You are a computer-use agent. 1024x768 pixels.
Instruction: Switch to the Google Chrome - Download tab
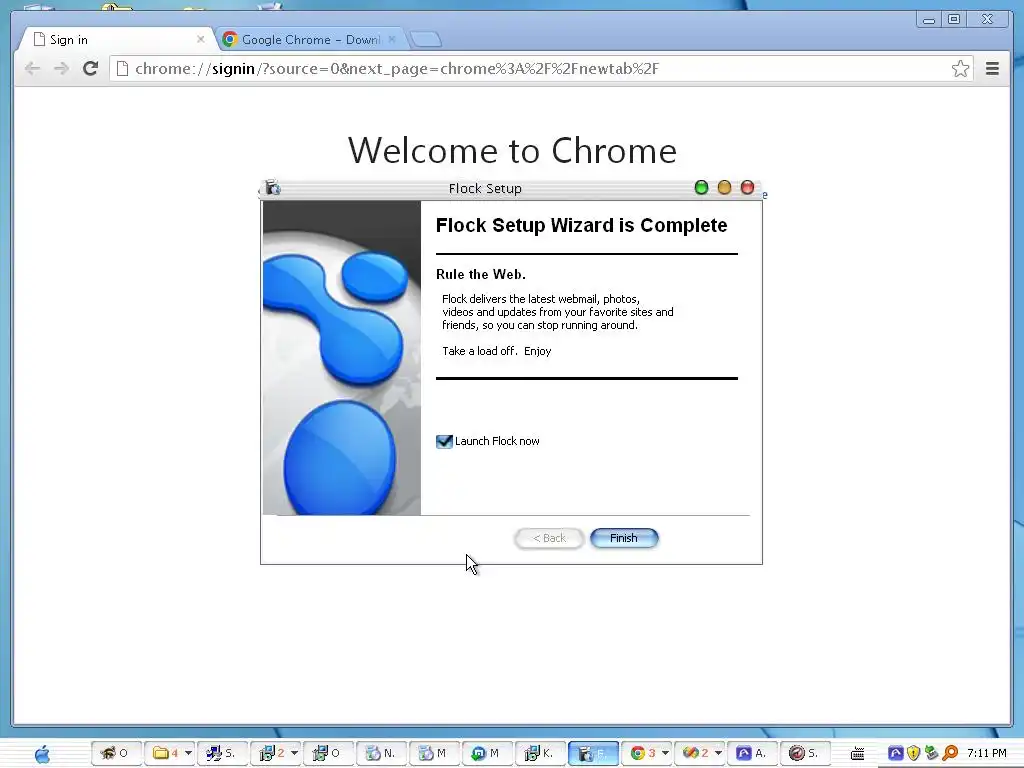310,39
